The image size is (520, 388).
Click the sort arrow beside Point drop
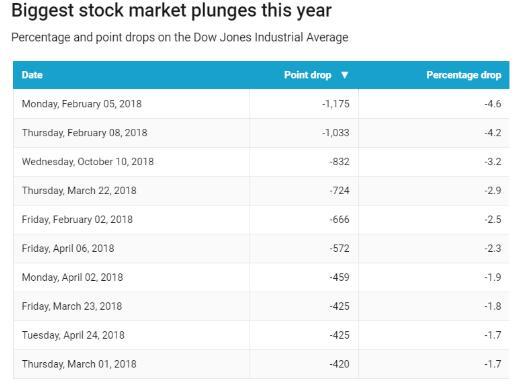click(x=345, y=75)
